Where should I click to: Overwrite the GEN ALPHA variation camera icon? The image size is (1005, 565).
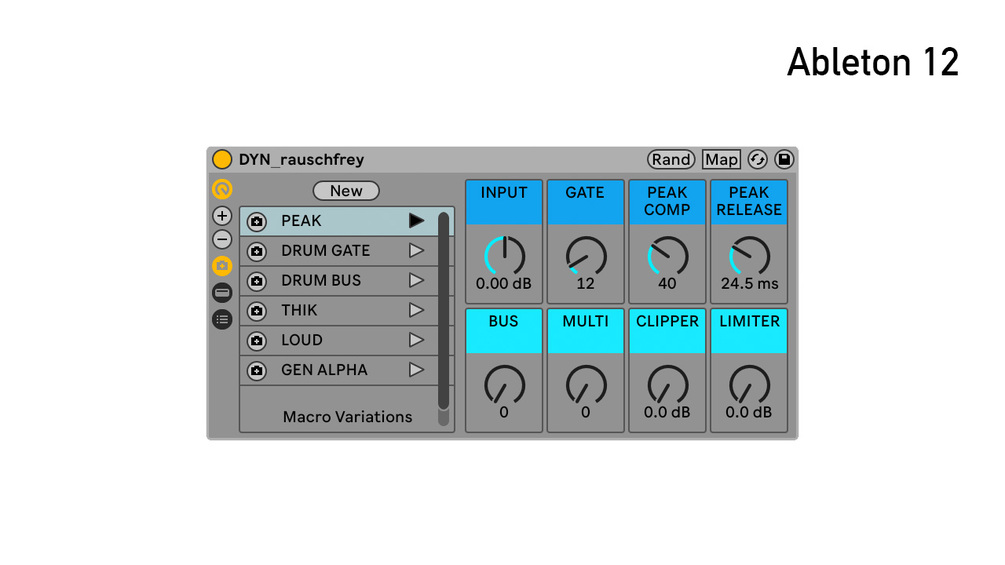pyautogui.click(x=256, y=370)
